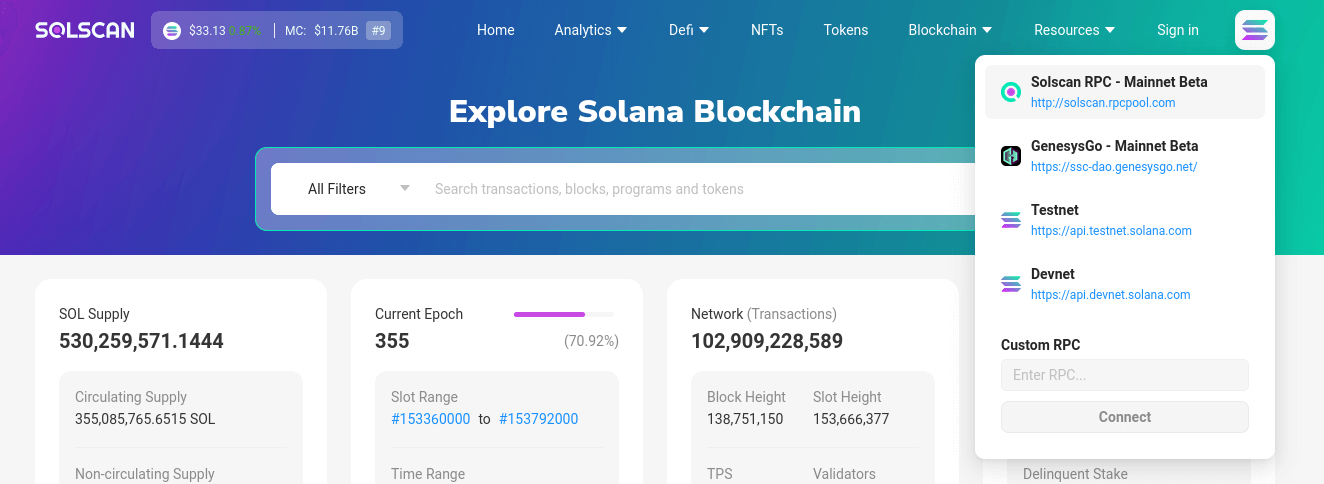The height and width of the screenshot is (484, 1324).
Task: Click the $33.13 SOL price
Action: 207,30
